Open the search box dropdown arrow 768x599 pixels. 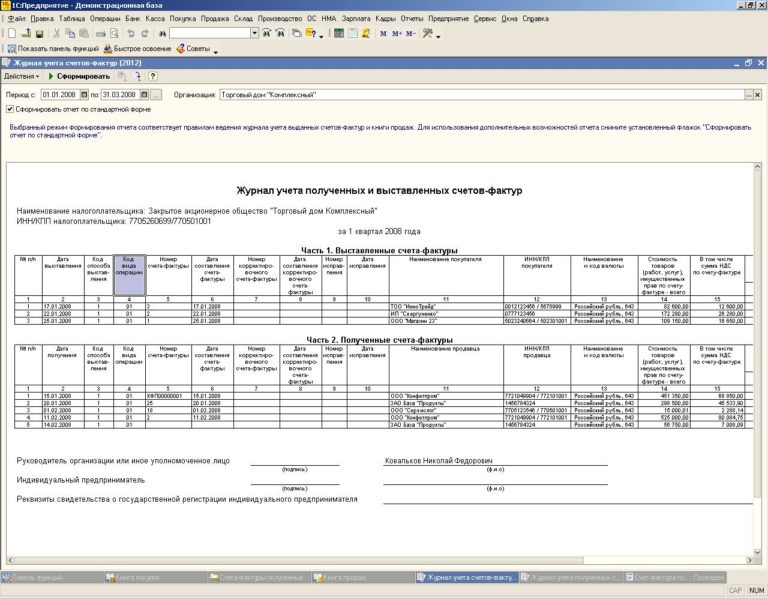pos(255,33)
